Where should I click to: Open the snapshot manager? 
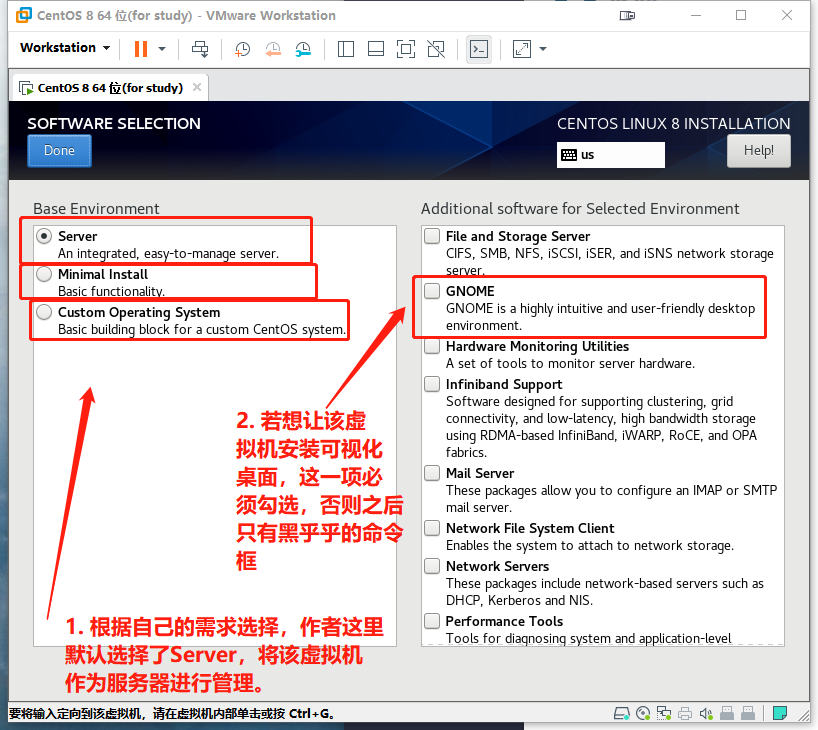click(303, 49)
